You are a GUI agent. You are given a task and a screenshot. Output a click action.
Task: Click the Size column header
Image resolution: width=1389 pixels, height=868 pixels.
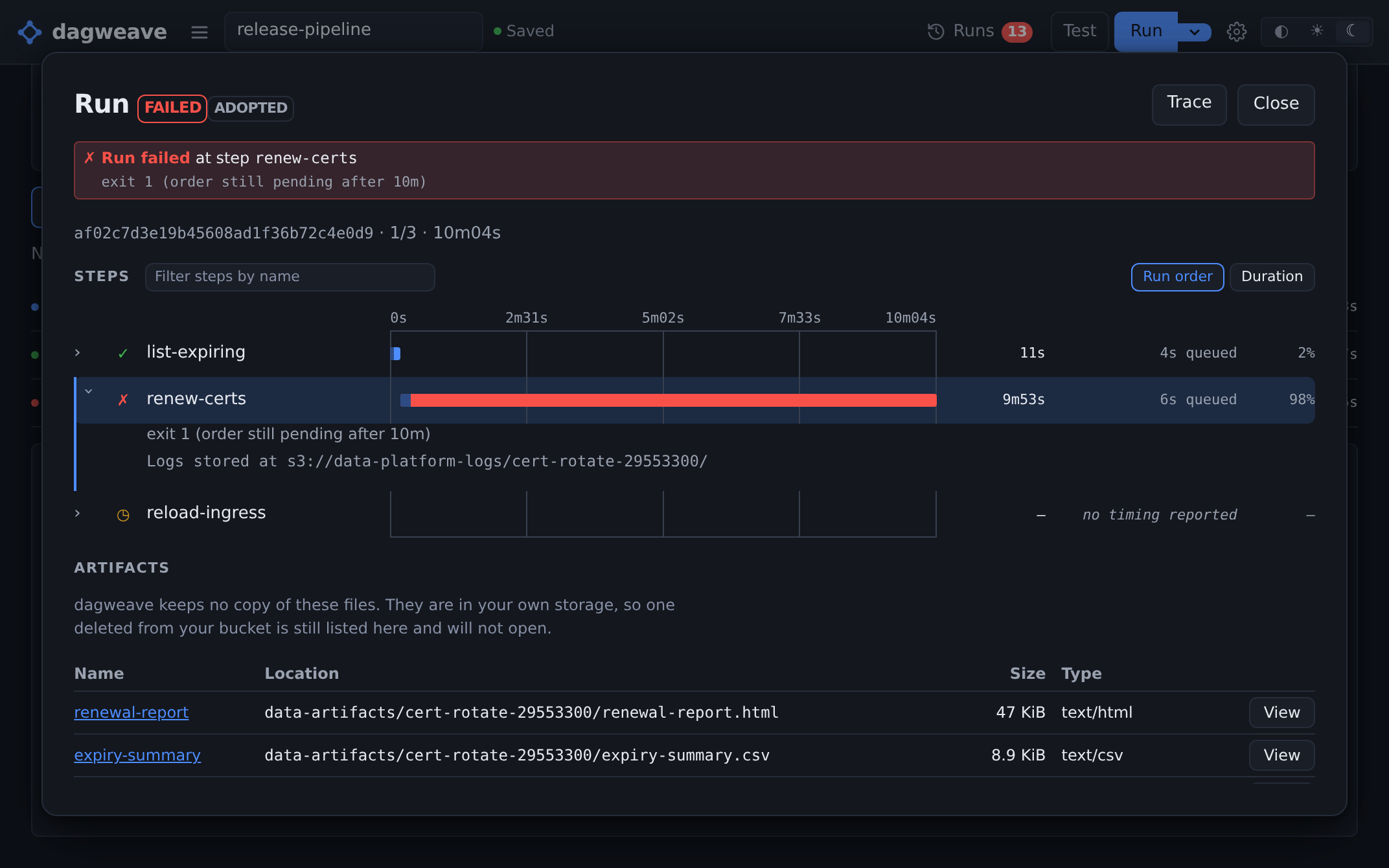coord(1027,674)
